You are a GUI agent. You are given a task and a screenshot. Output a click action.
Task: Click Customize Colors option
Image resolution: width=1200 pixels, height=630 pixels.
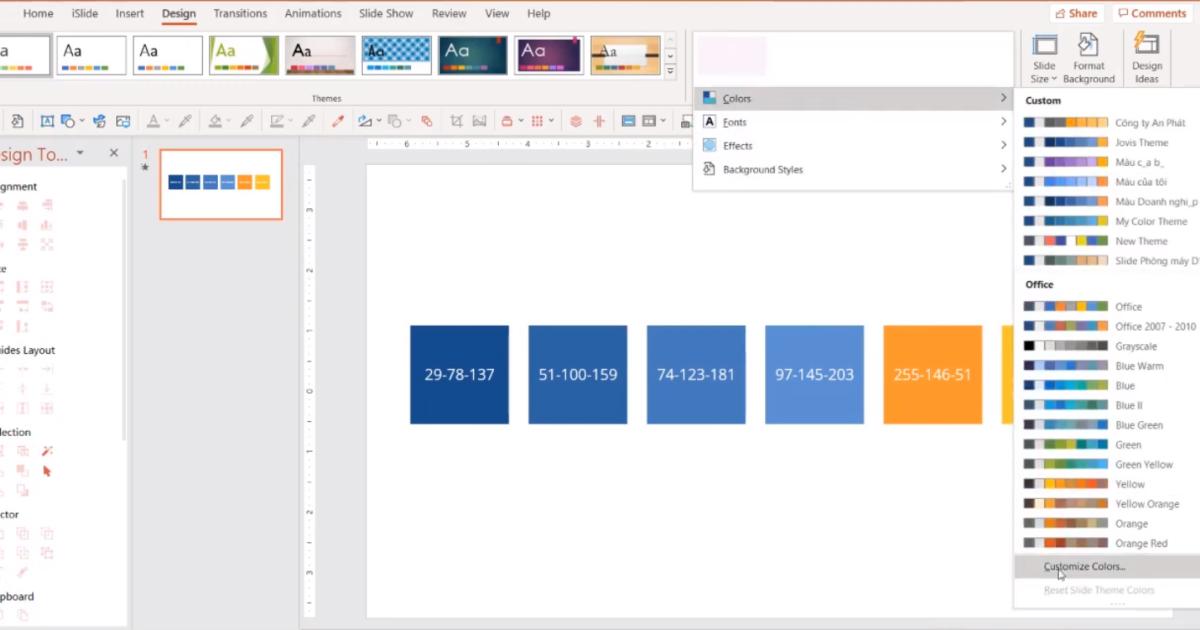1083,566
